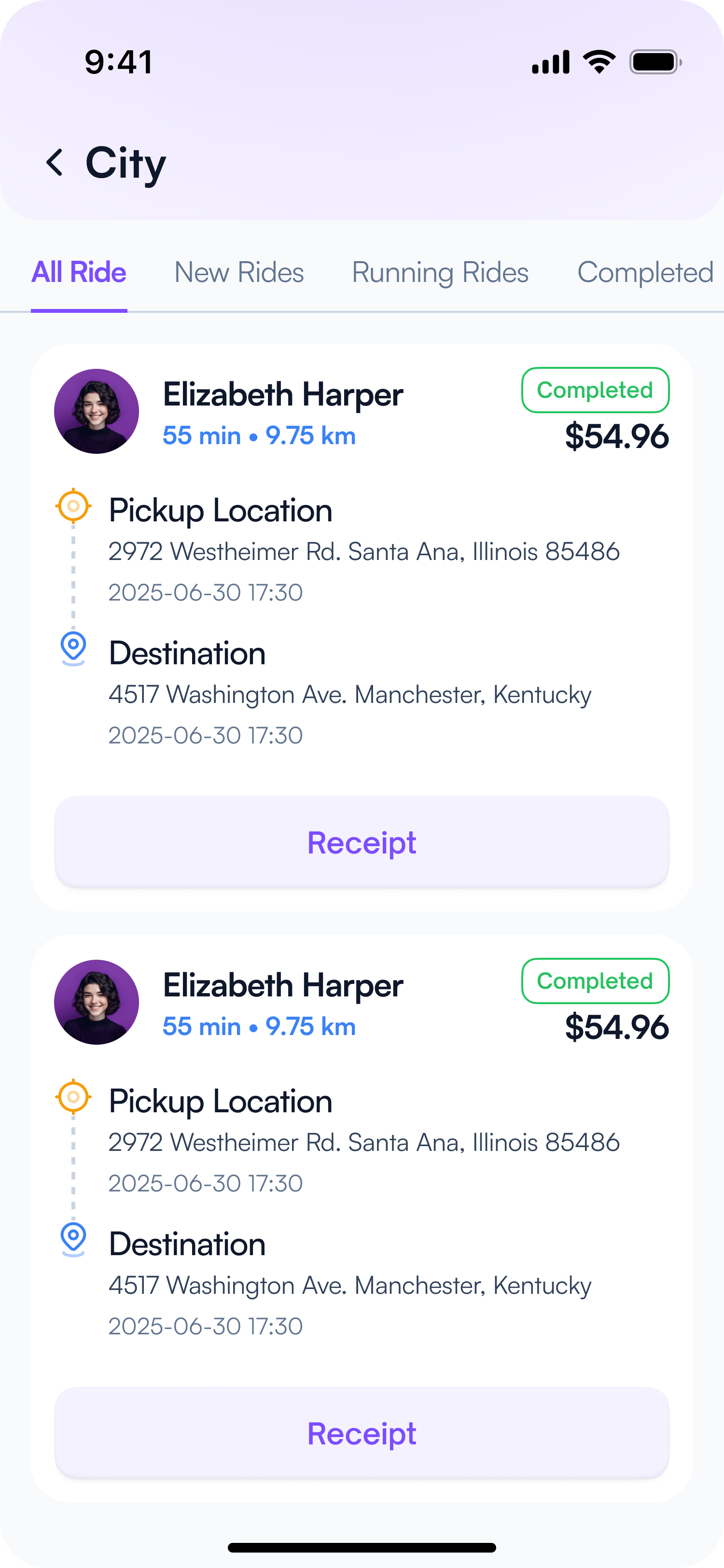
Task: Open Receipt for the second ride
Action: (362, 1433)
